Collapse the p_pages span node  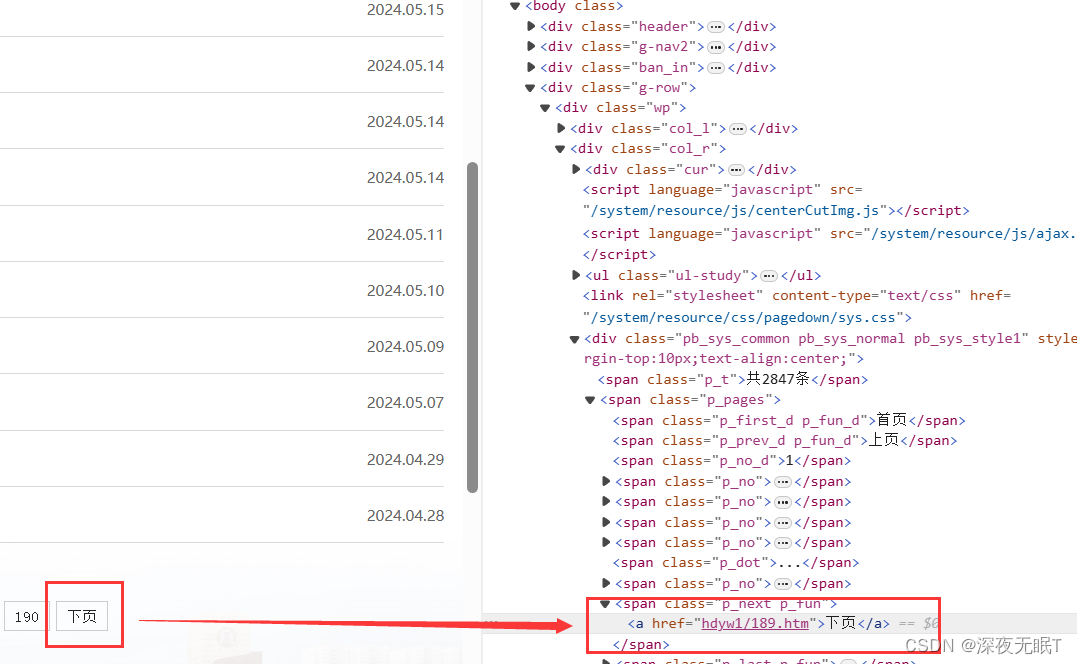coord(590,400)
